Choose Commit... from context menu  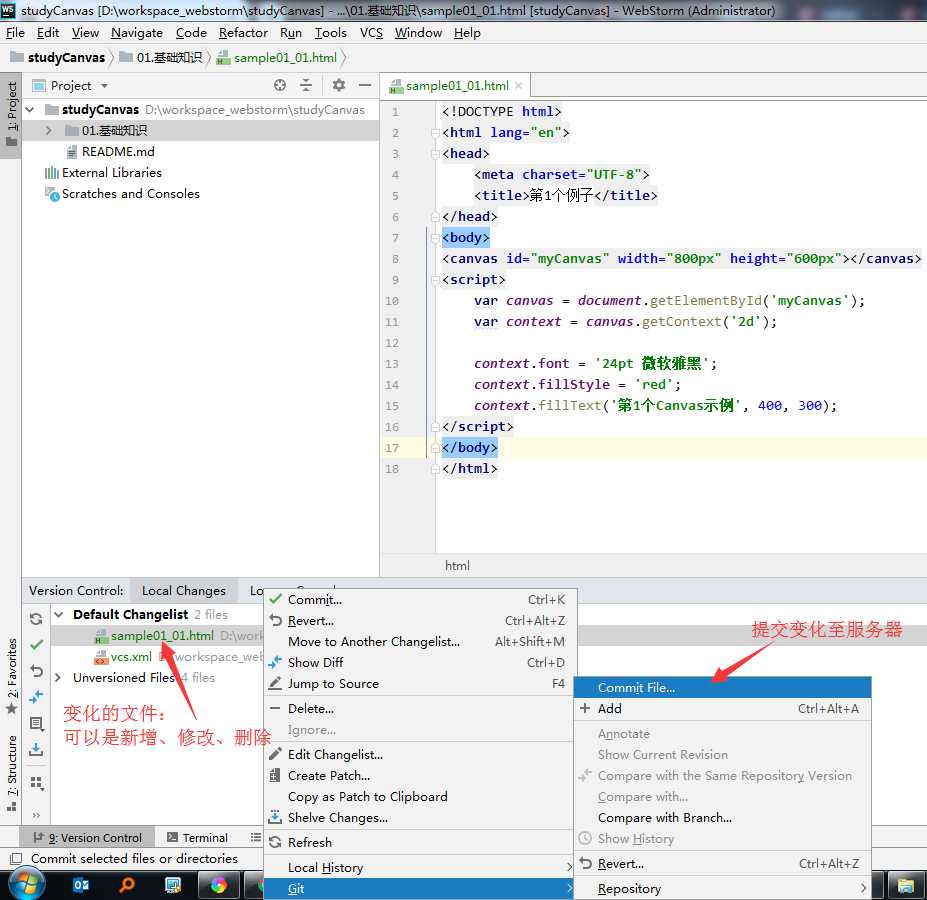[419, 600]
